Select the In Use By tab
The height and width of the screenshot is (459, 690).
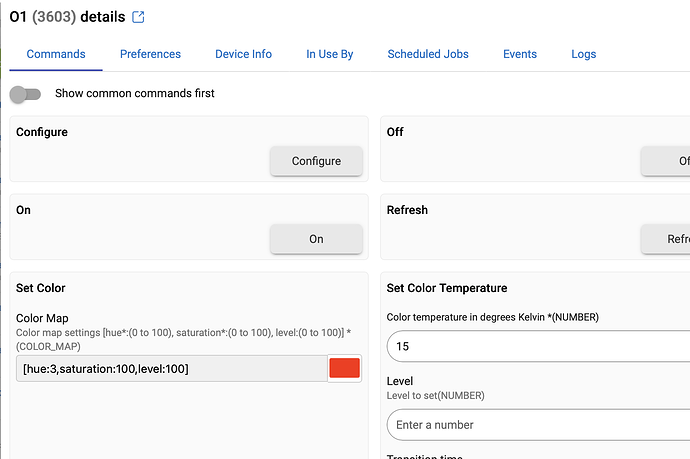[329, 54]
